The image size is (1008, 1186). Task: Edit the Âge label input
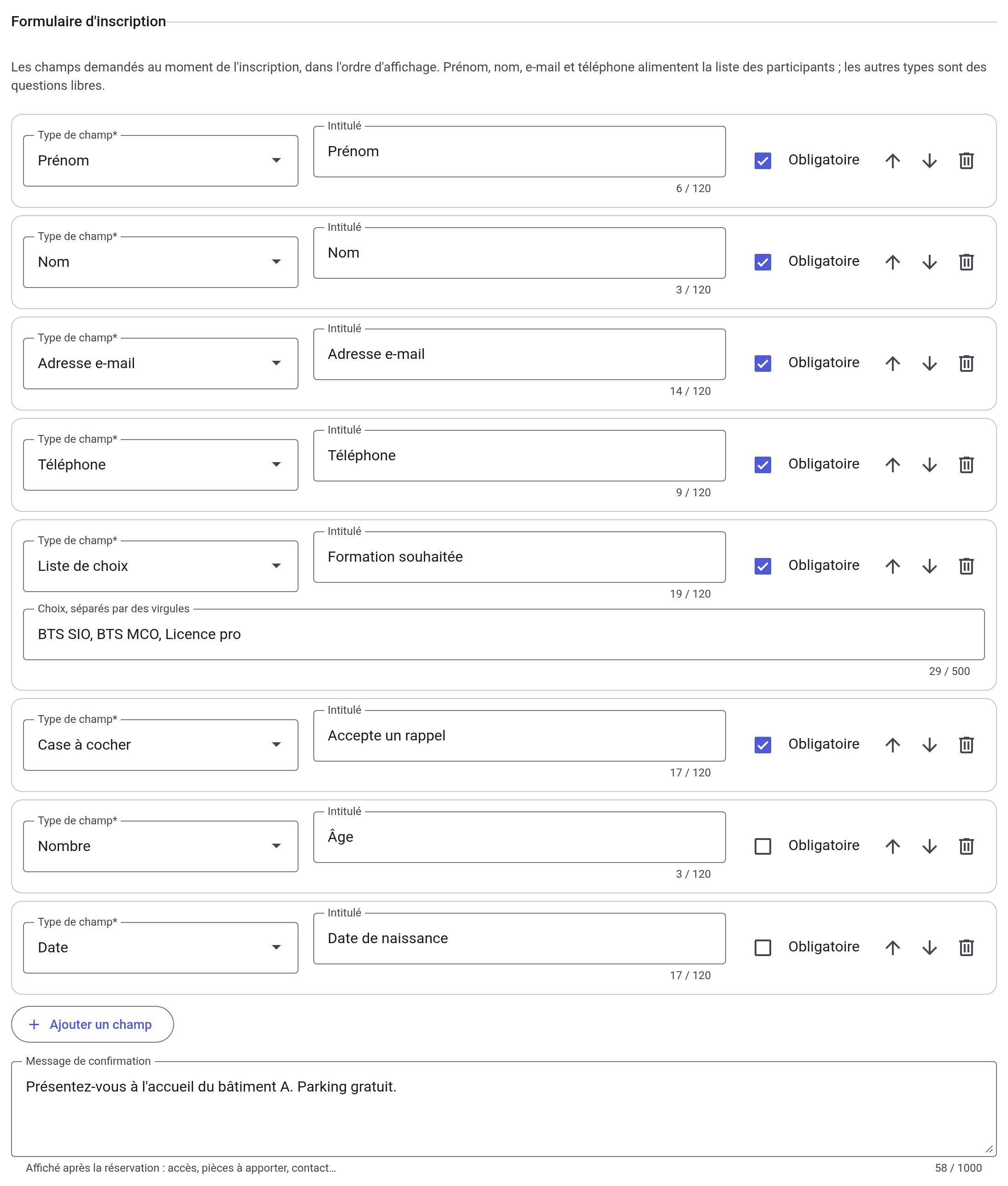(x=519, y=837)
